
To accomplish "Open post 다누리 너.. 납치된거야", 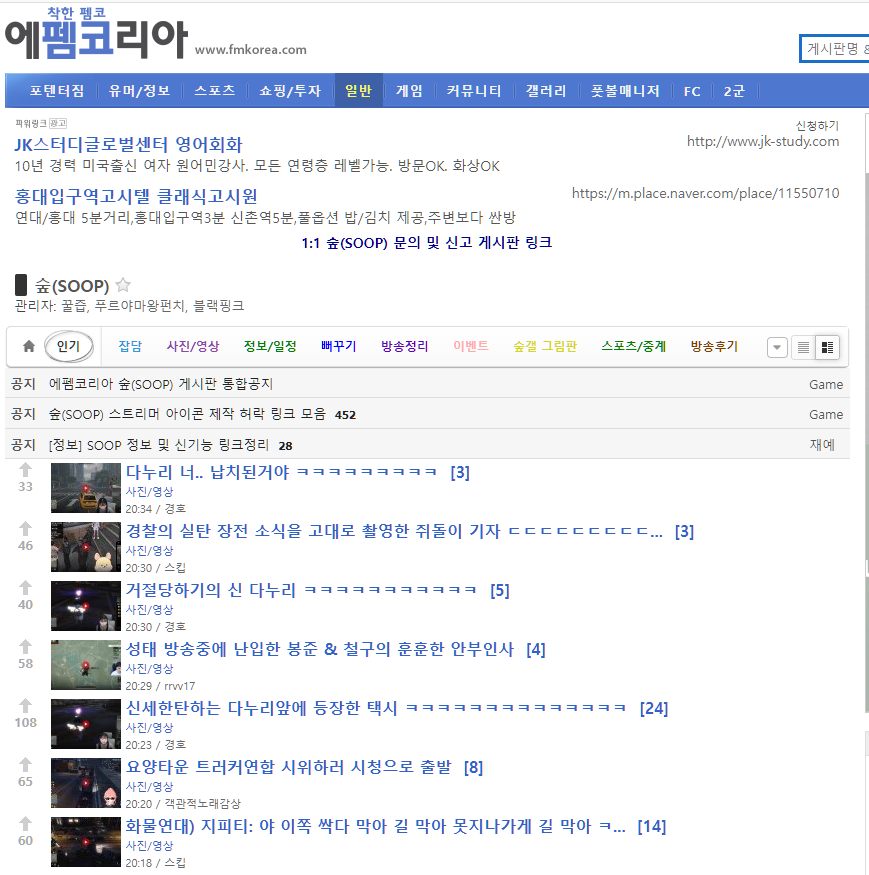I will click(x=281, y=473).
